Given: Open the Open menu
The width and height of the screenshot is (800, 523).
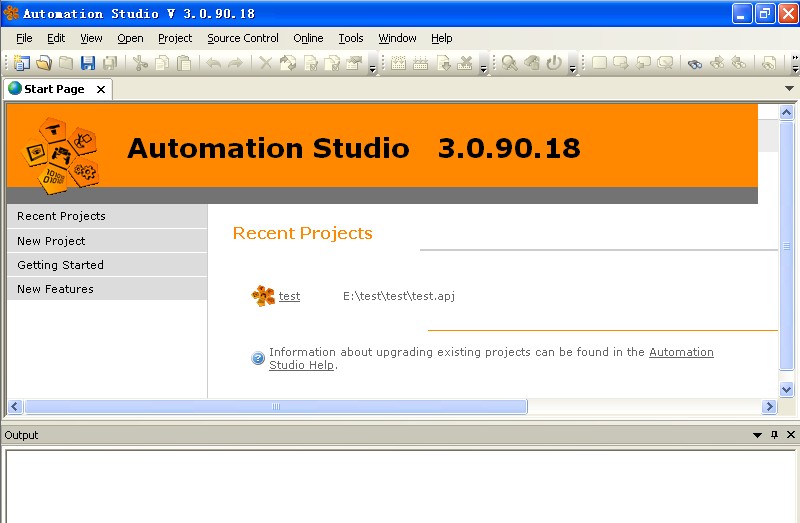Looking at the screenshot, I should click(x=130, y=38).
